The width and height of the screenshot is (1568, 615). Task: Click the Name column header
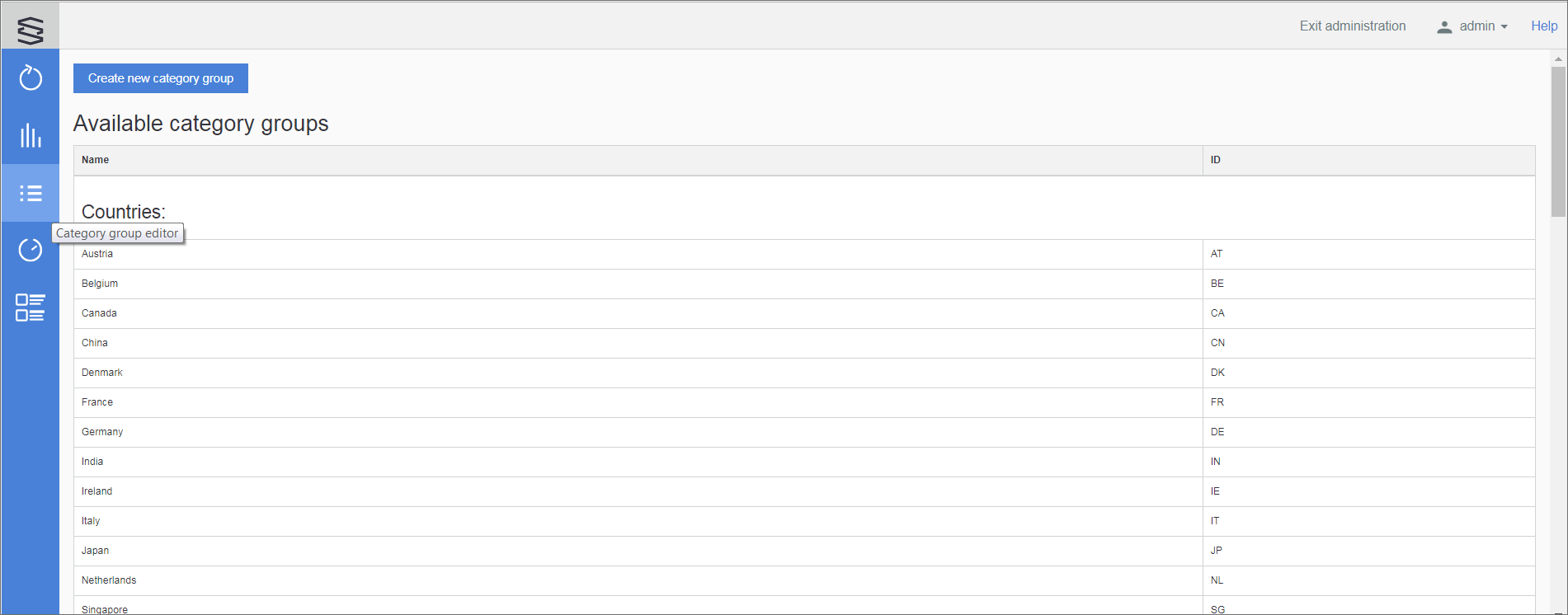pyautogui.click(x=96, y=160)
